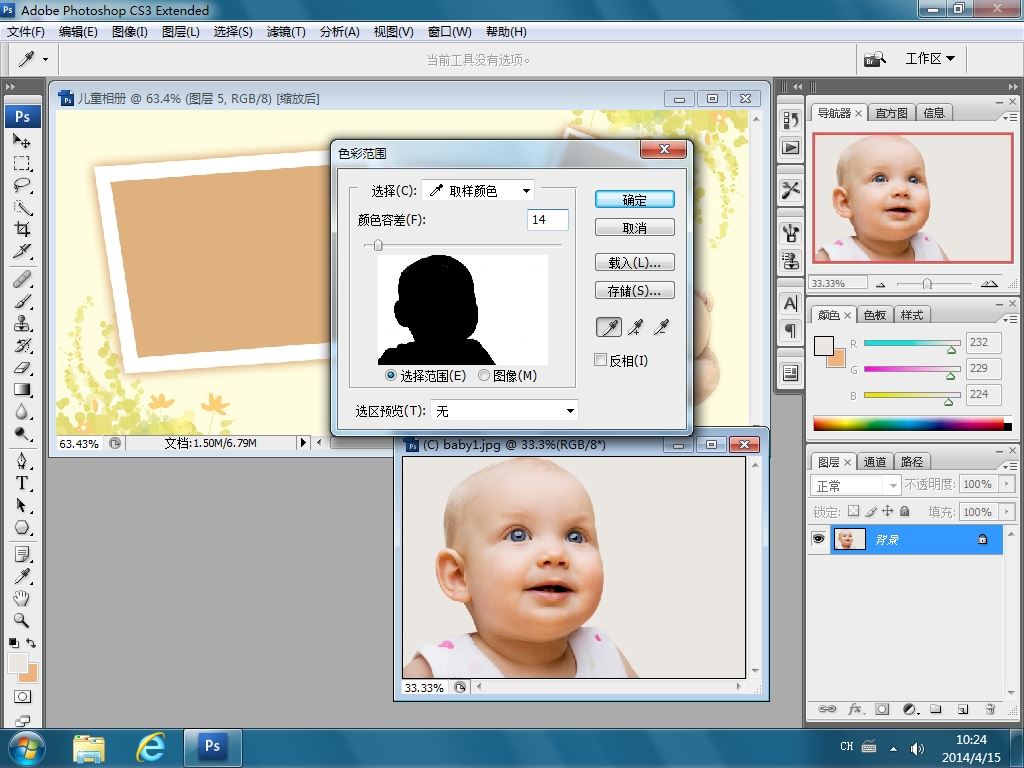
Task: Hide the 背景 layer visibility eye
Action: (x=818, y=539)
